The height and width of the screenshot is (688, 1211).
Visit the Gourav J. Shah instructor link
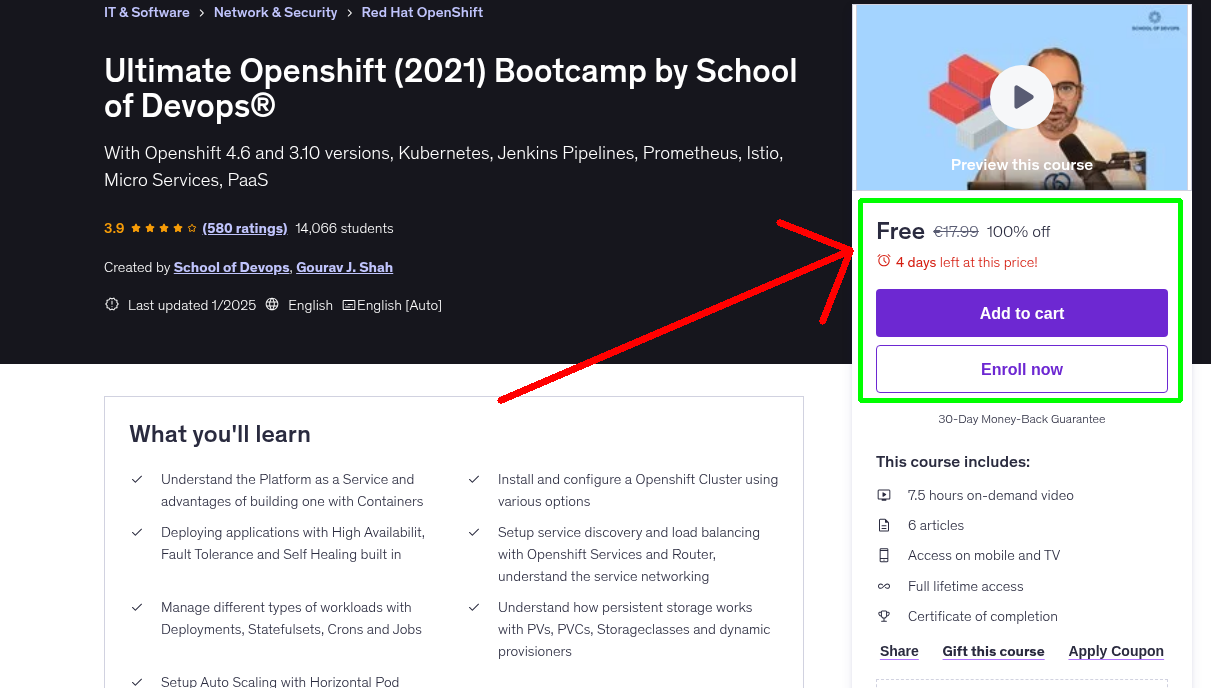[x=343, y=267]
